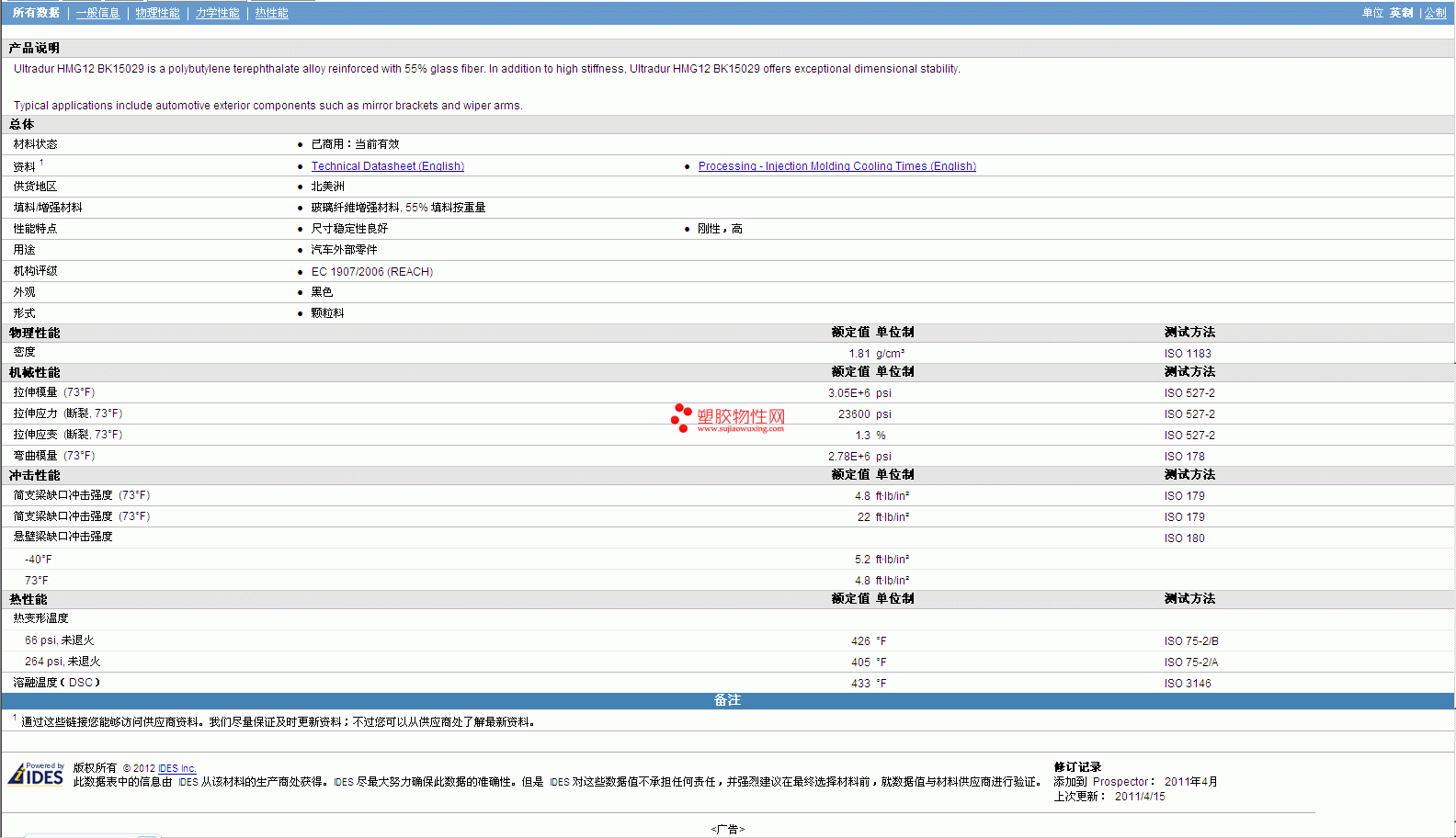Click the 热变形温度 row label

point(40,618)
